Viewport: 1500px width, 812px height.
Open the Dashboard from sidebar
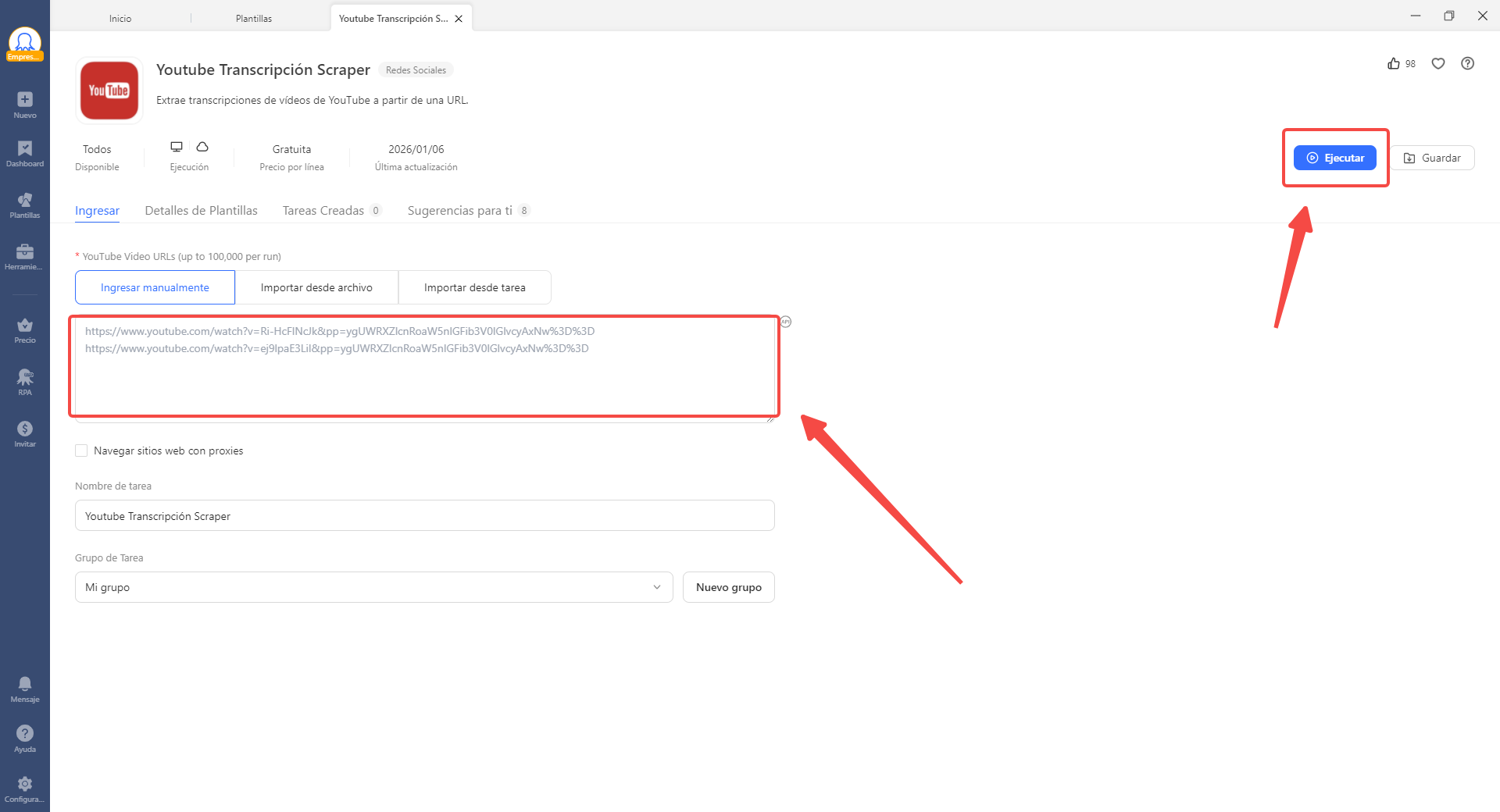point(25,153)
